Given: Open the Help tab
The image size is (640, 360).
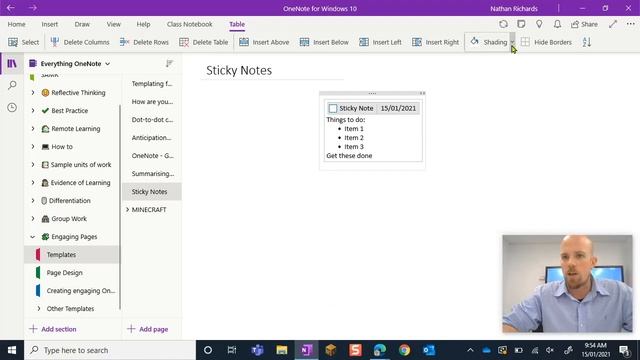Looking at the screenshot, I should pyautogui.click(x=143, y=24).
